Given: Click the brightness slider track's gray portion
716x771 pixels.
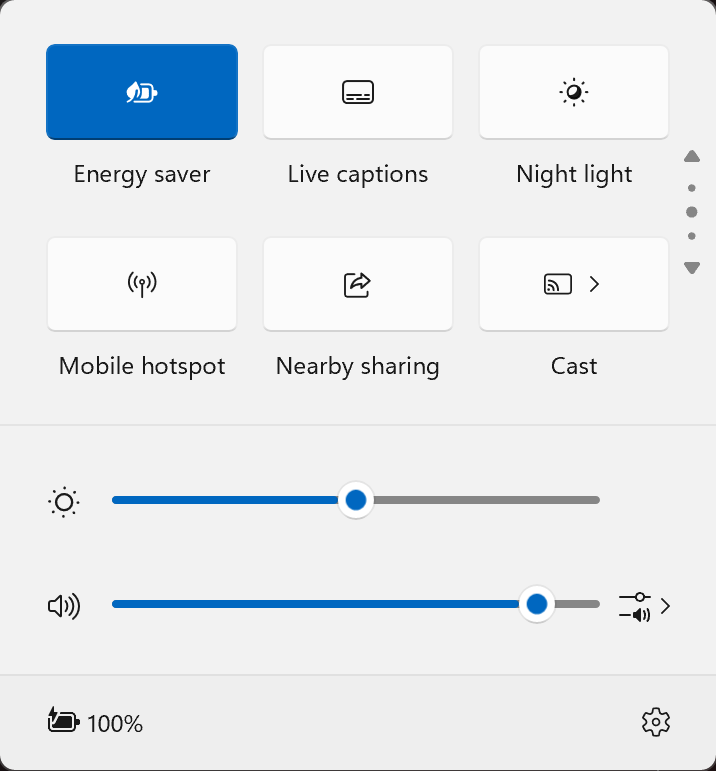Looking at the screenshot, I should 486,500.
